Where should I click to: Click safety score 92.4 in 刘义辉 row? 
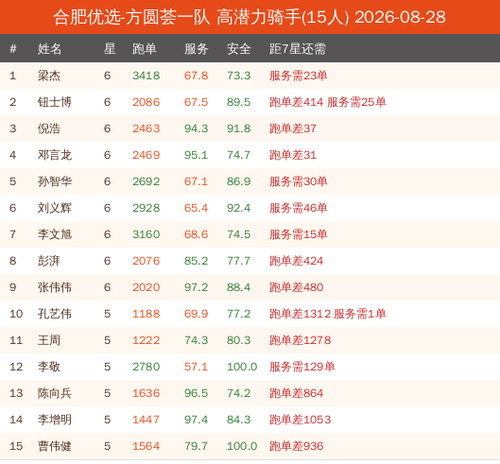point(239,208)
